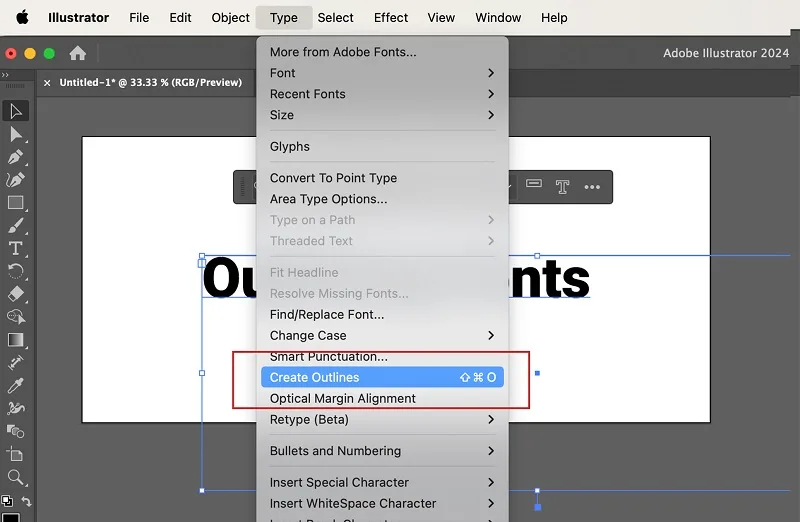Select the Gradient tool
800x522 pixels.
coord(16,340)
